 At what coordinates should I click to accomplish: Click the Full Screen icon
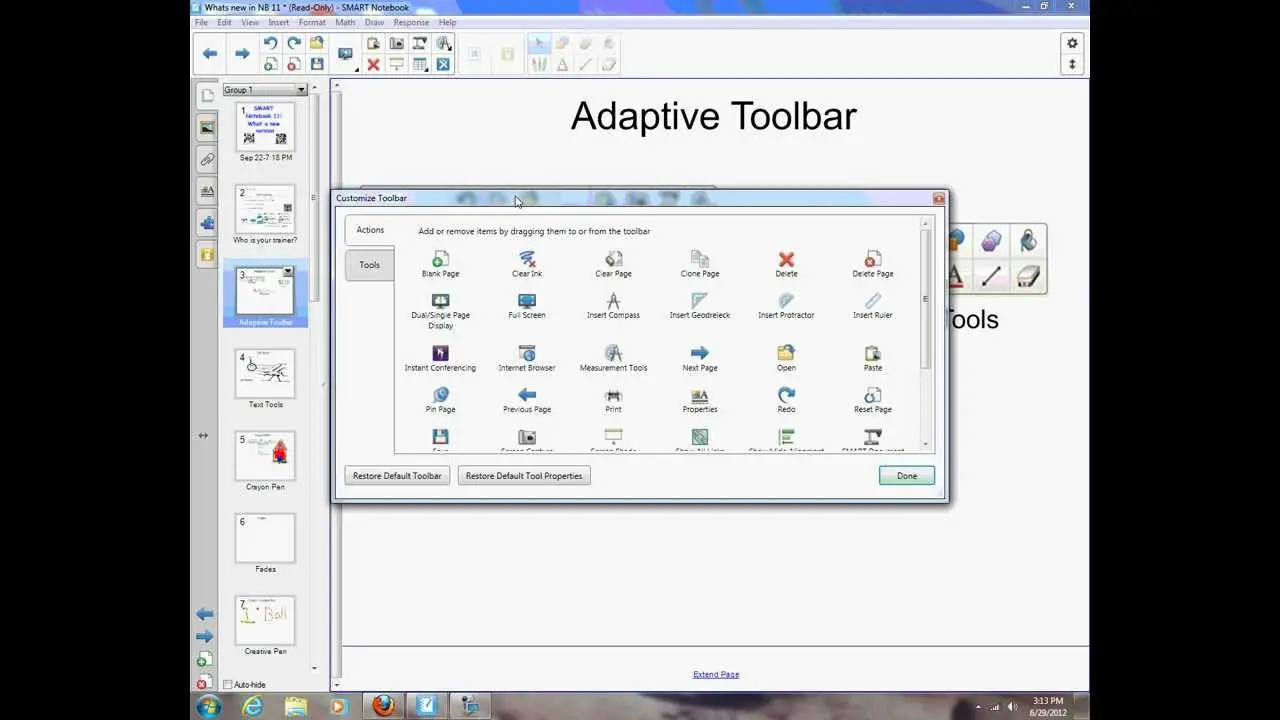pos(527,300)
